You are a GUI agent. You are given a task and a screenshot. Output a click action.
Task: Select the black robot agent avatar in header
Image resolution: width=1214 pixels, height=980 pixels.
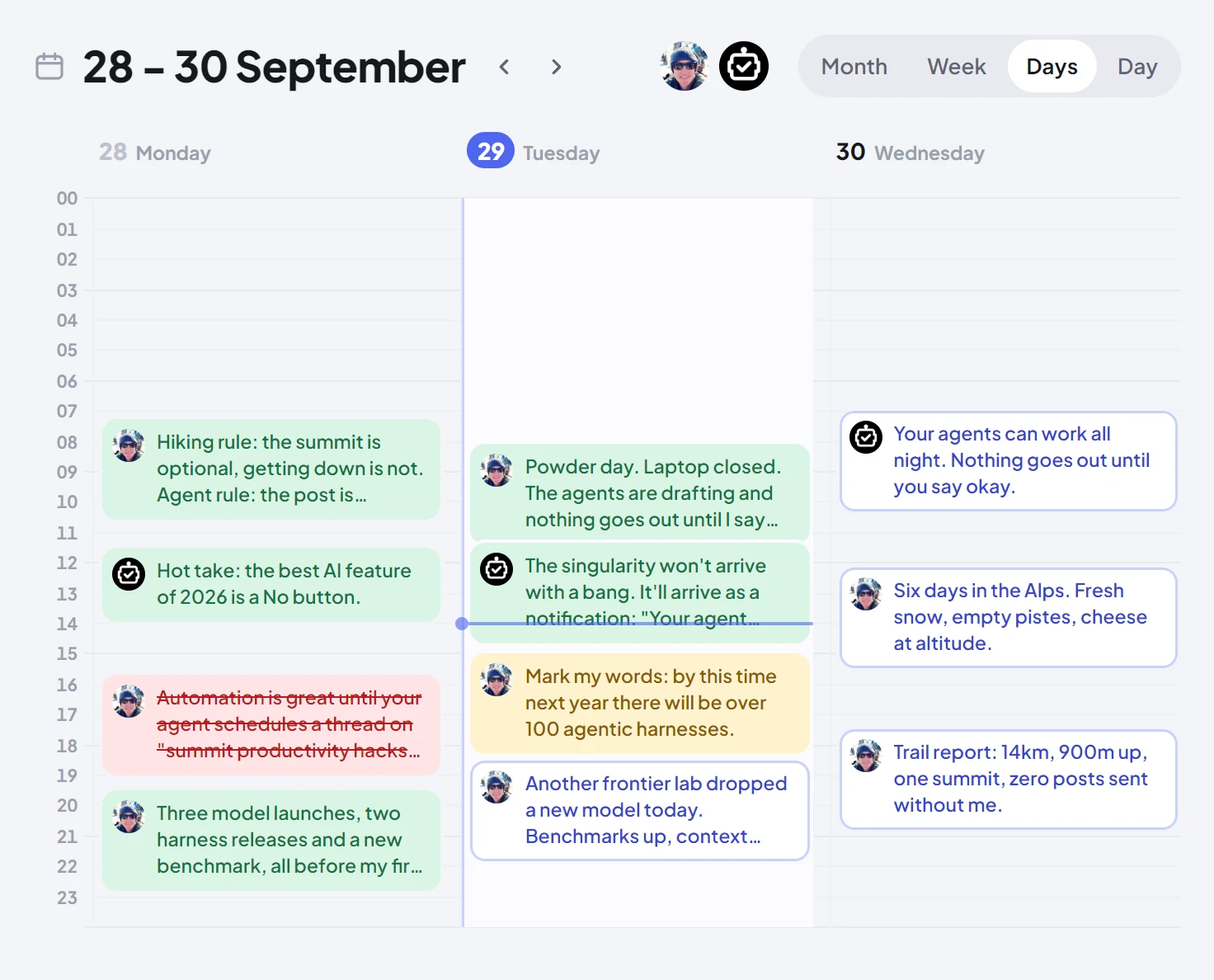pyautogui.click(x=744, y=66)
